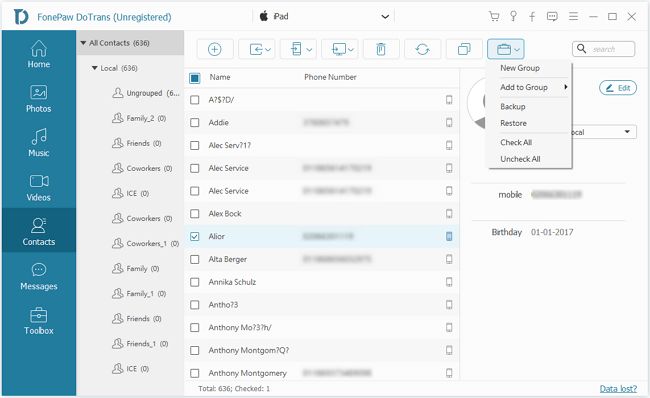Click the device icon on Annika Schulz row

click(x=449, y=282)
